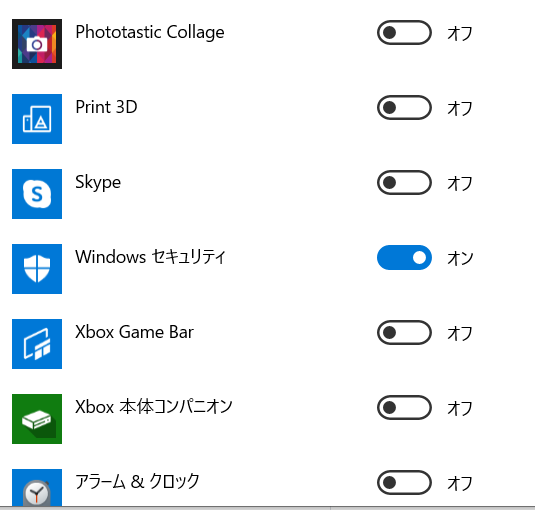This screenshot has height=510, width=535.
Task: Click the Skype app name
Action: pos(98,183)
